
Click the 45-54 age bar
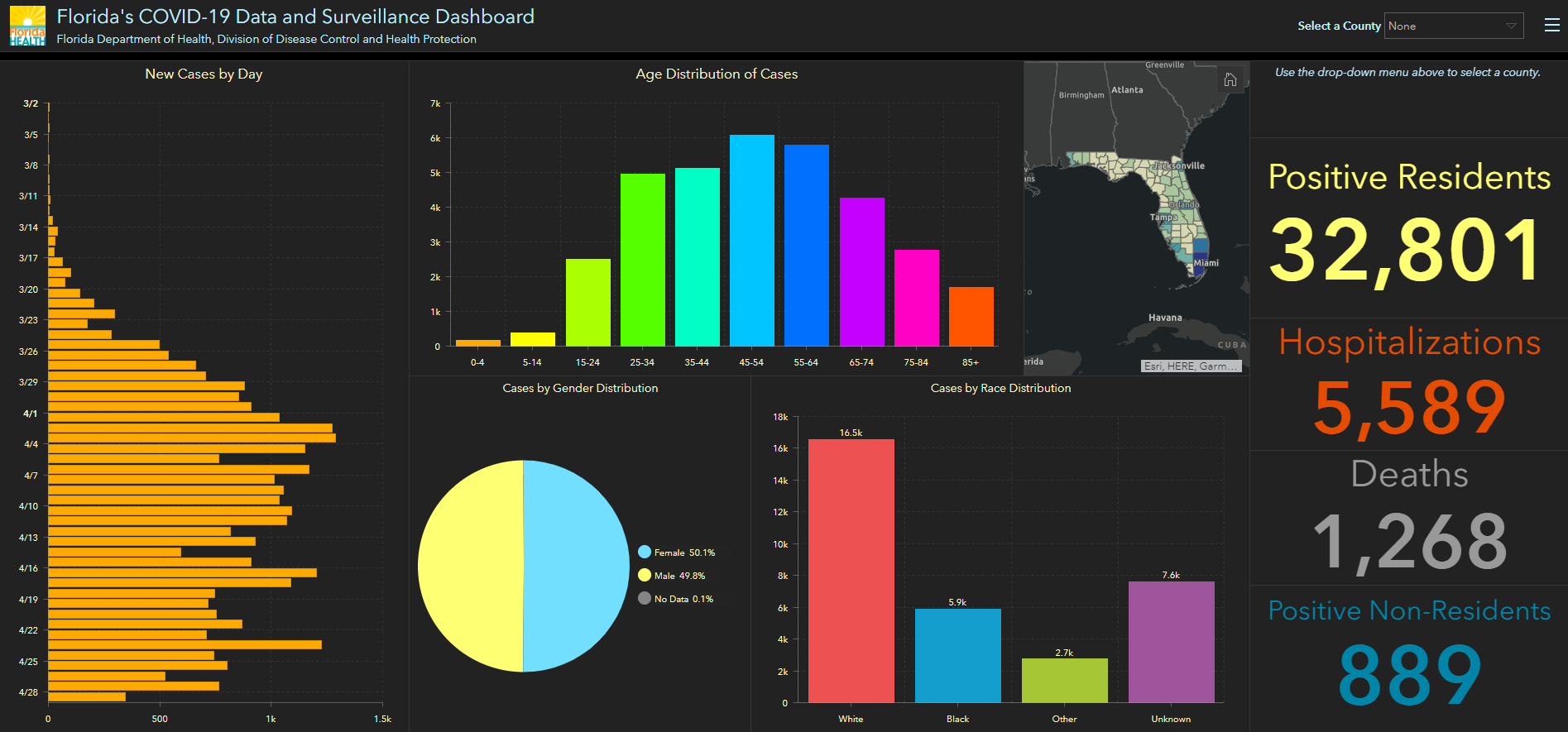pos(751,240)
